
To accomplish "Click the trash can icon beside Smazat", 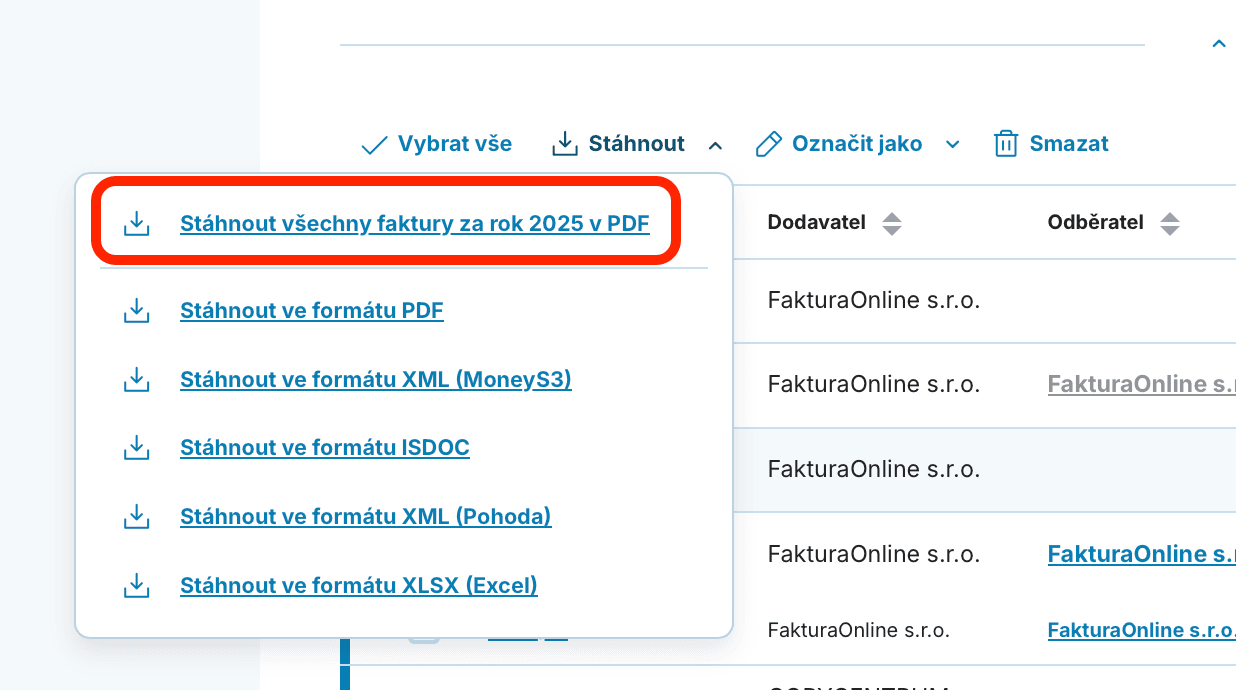I will 1005,144.
